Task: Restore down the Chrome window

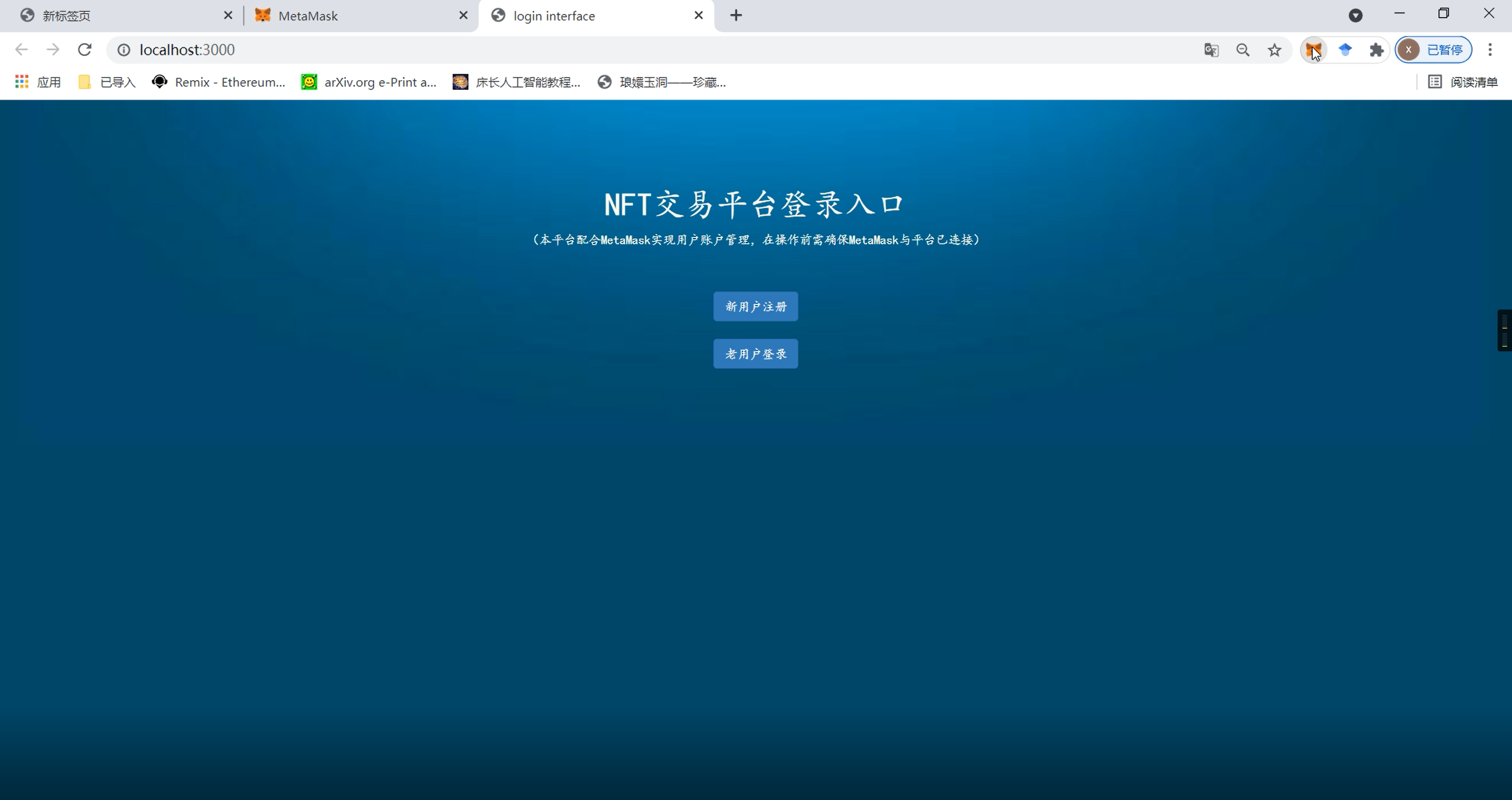Action: click(x=1444, y=14)
